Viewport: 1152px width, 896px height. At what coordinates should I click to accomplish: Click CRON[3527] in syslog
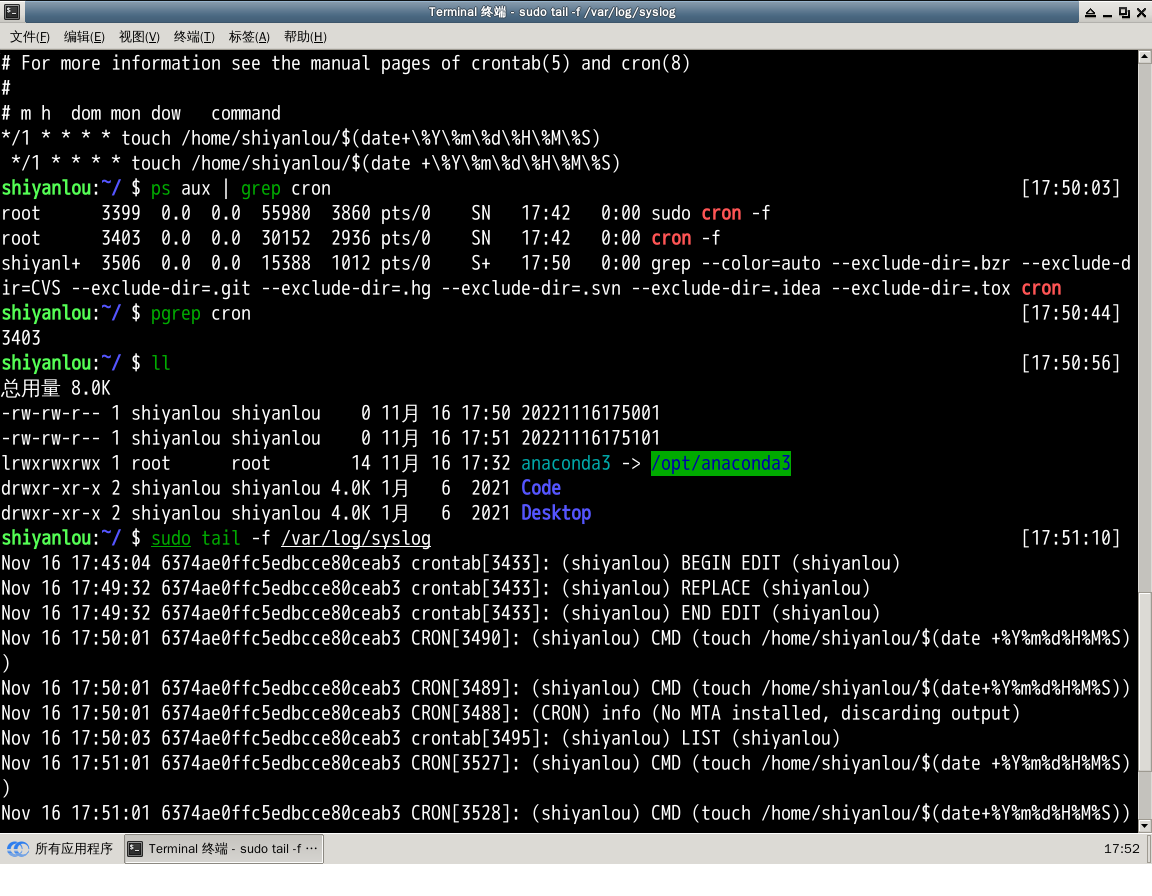pos(461,763)
